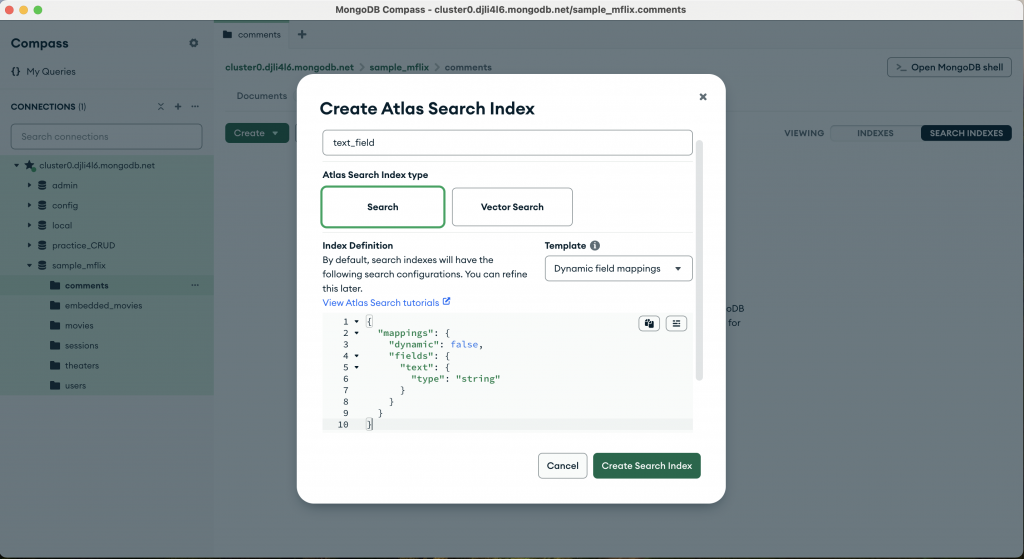This screenshot has height=559, width=1024.
Task: Click the favorite star on cluster0 connection
Action: point(29,165)
